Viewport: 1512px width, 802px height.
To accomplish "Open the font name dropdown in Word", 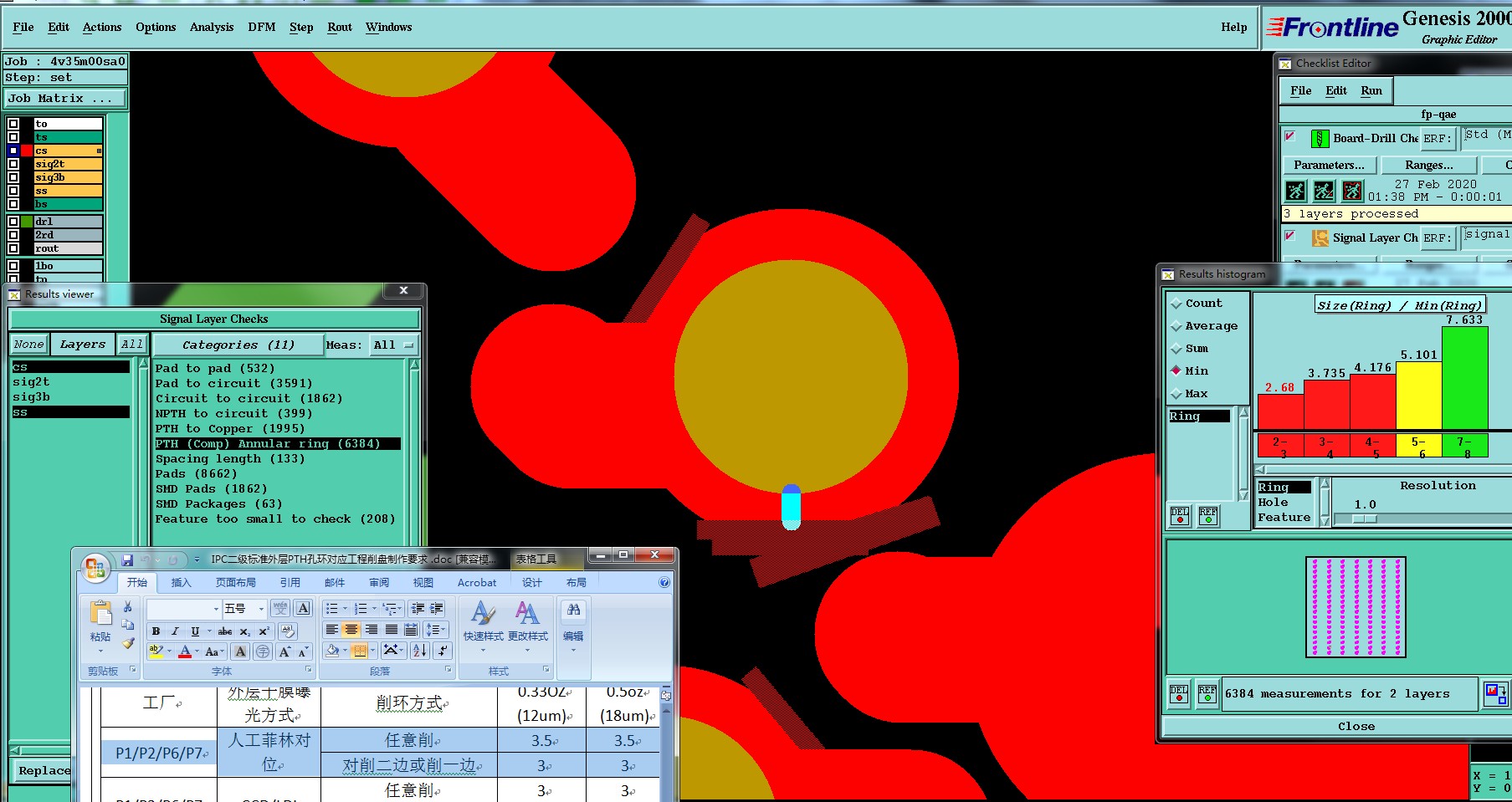I will coord(216,609).
